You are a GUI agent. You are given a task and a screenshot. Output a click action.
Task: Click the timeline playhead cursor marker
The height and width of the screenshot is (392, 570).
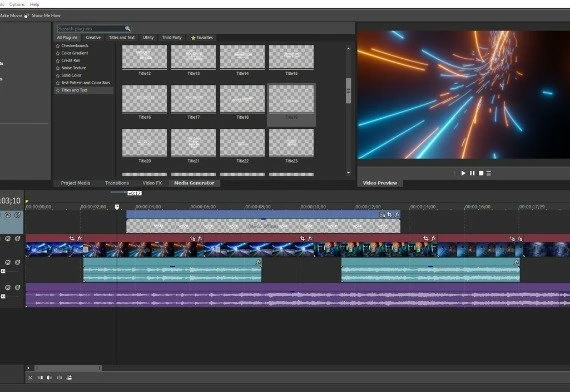(117, 207)
